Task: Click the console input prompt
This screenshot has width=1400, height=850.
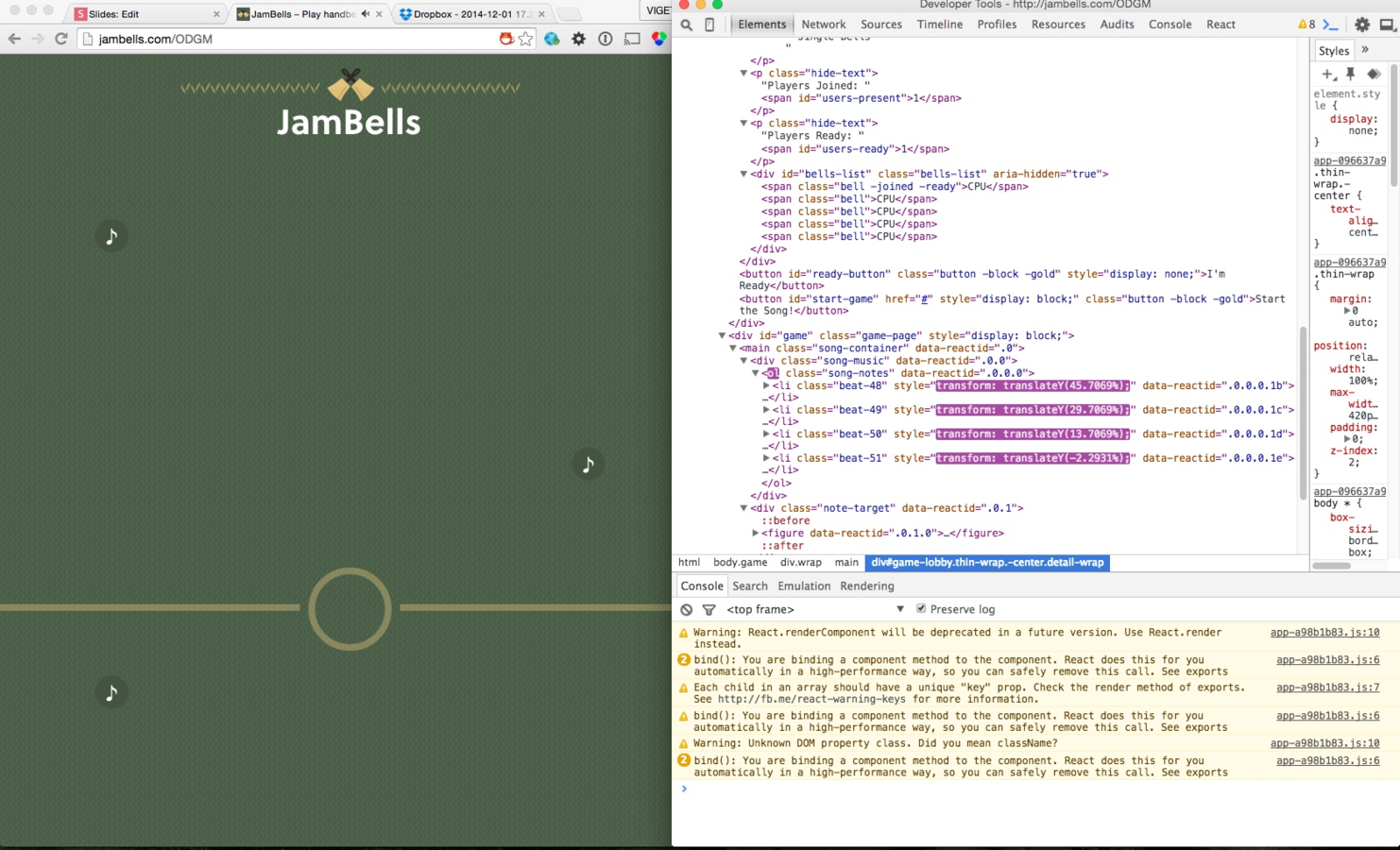Action: pos(1034,789)
